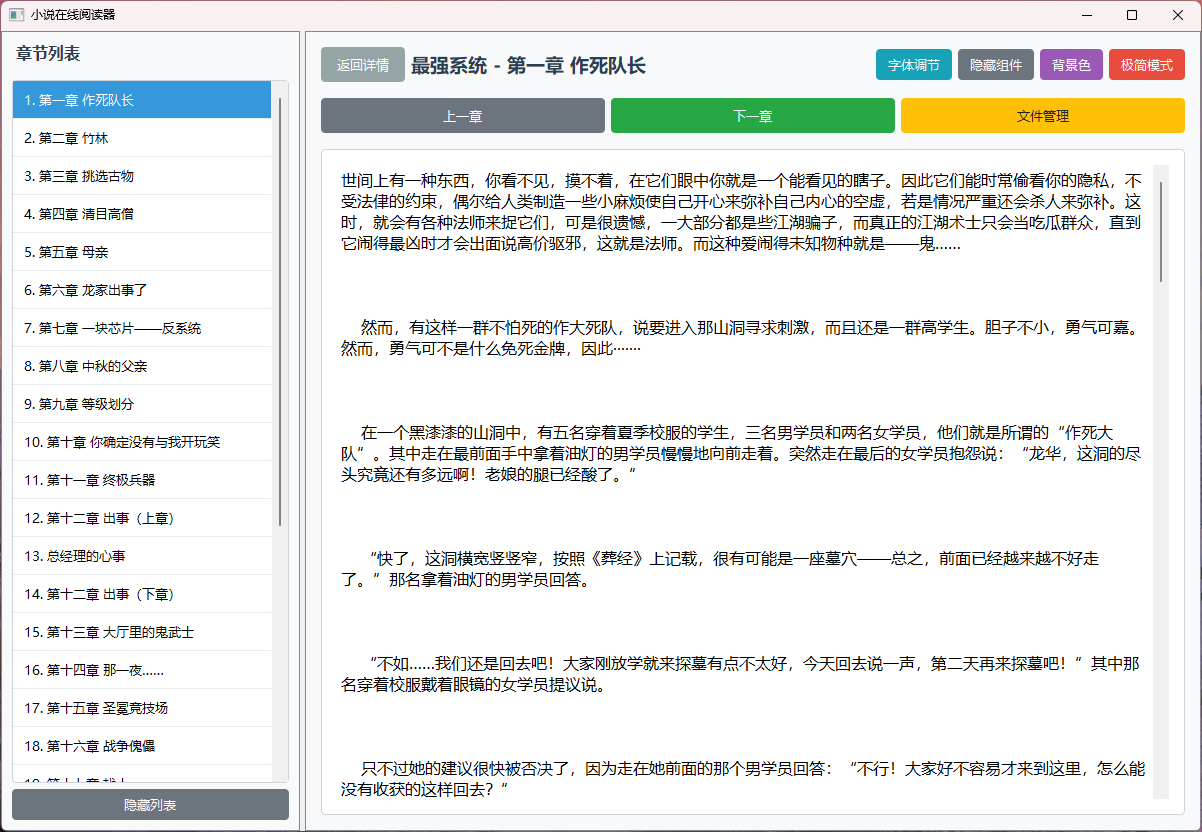Select chapter 第一章 作死队长 in list
This screenshot has height=832, width=1202.
[141, 100]
